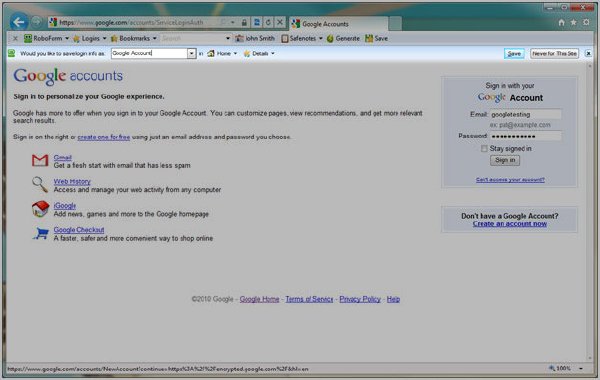The image size is (600, 380).
Task: Open the RoboForm Search box dropdown arrow
Action: point(228,38)
